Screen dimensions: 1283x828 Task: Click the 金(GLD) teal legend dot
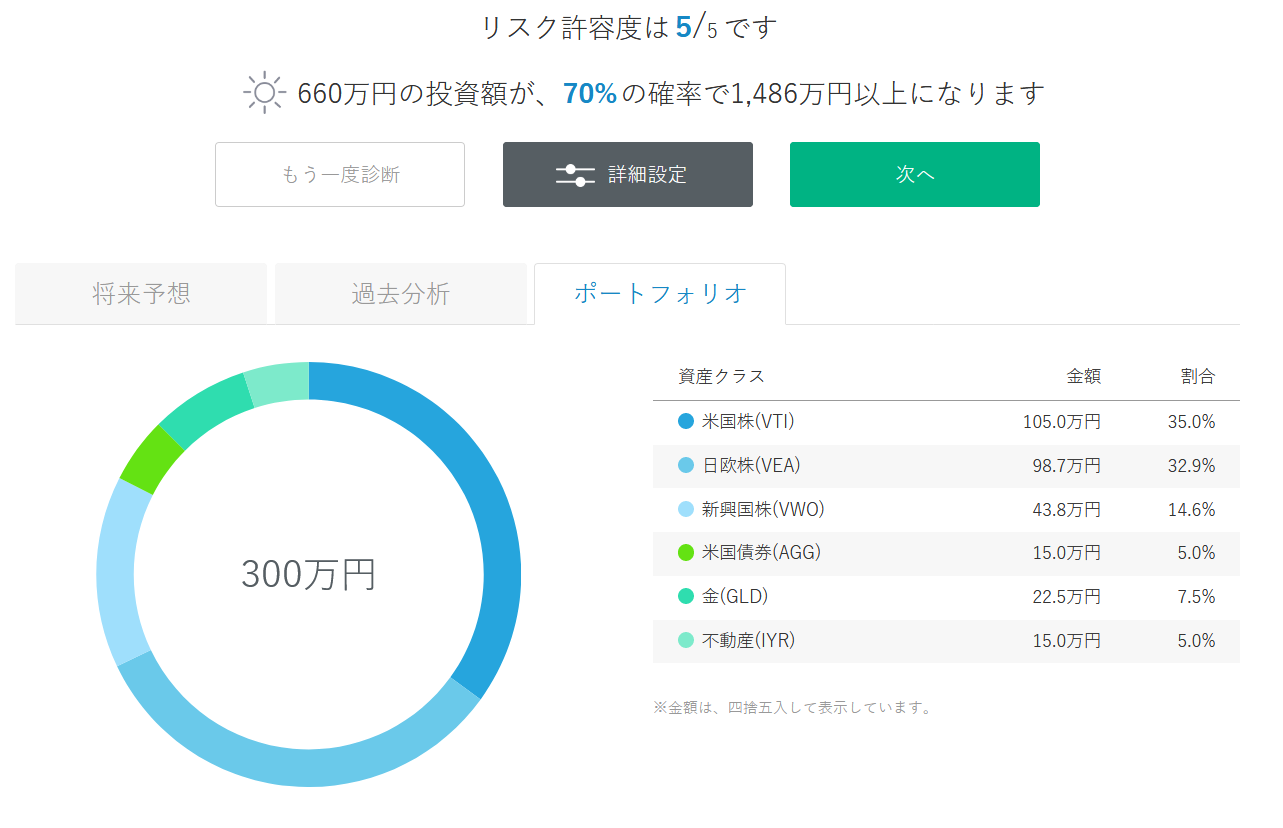(685, 597)
